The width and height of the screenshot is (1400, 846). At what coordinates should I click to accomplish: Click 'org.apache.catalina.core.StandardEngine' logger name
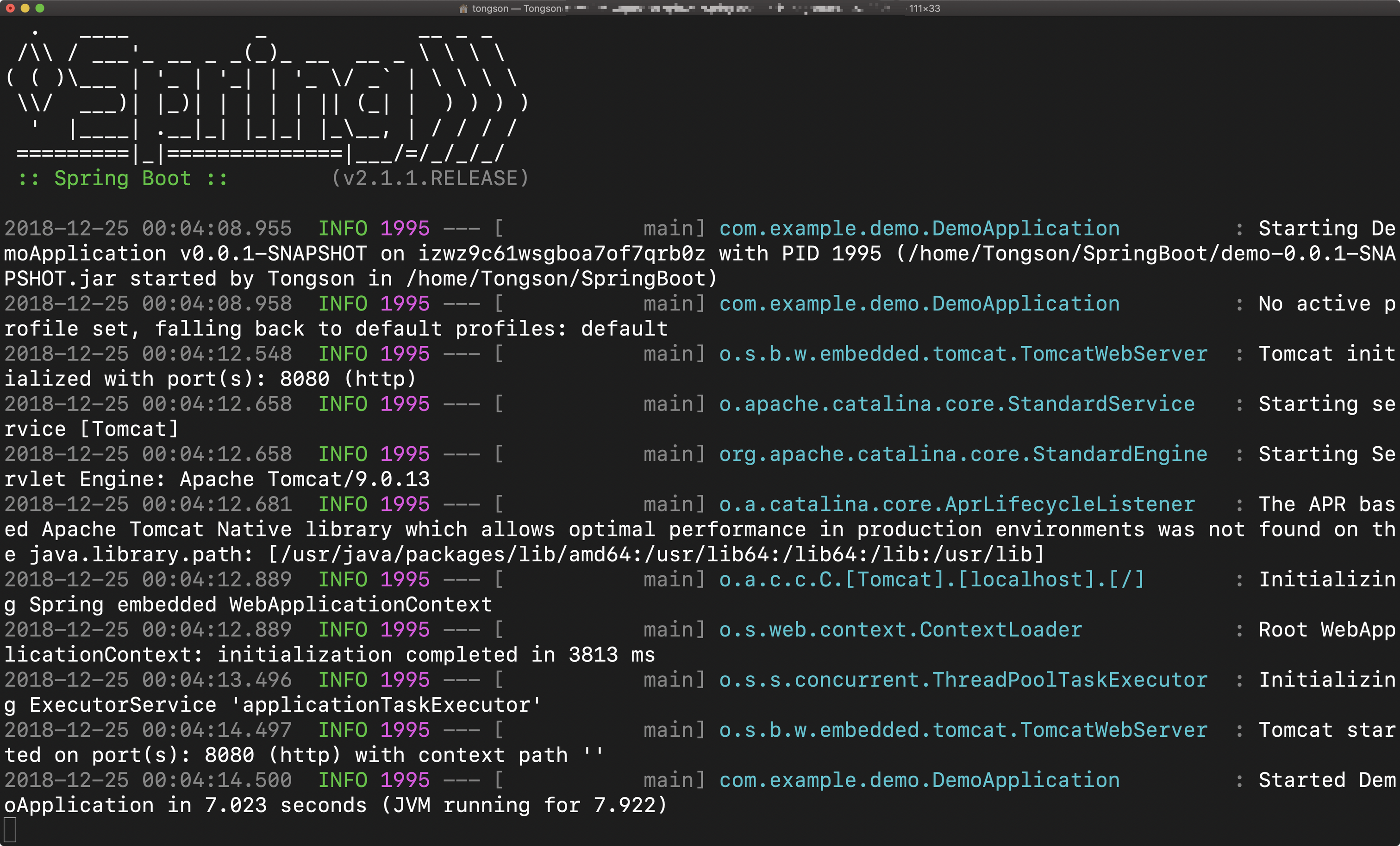pyautogui.click(x=962, y=454)
